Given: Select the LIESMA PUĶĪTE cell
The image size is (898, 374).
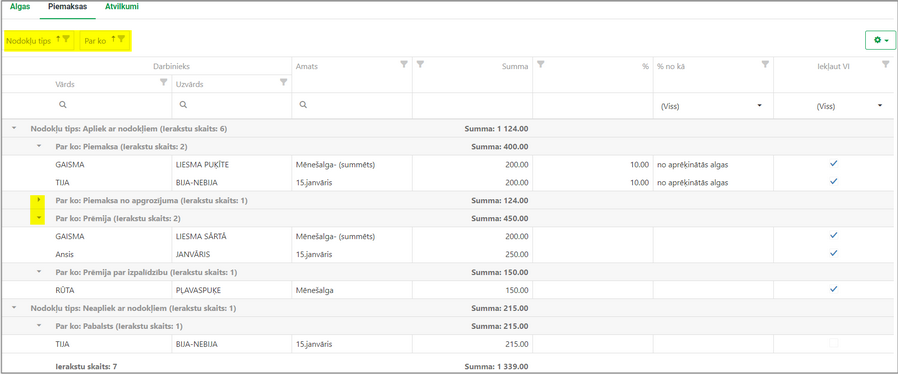Looking at the screenshot, I should click(x=232, y=164).
